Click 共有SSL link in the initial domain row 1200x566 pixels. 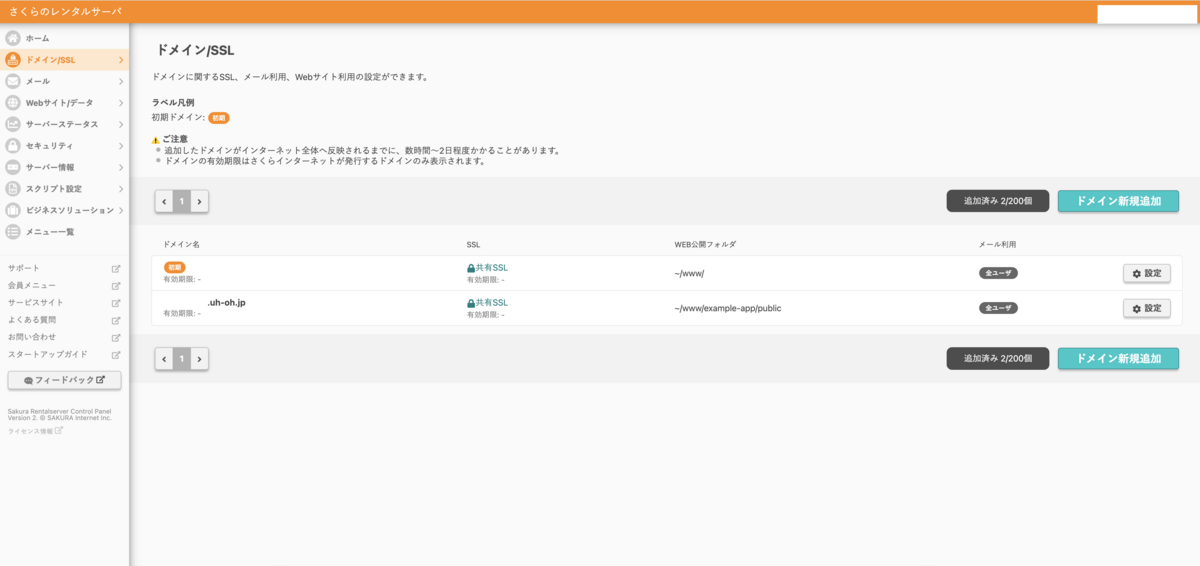click(492, 268)
